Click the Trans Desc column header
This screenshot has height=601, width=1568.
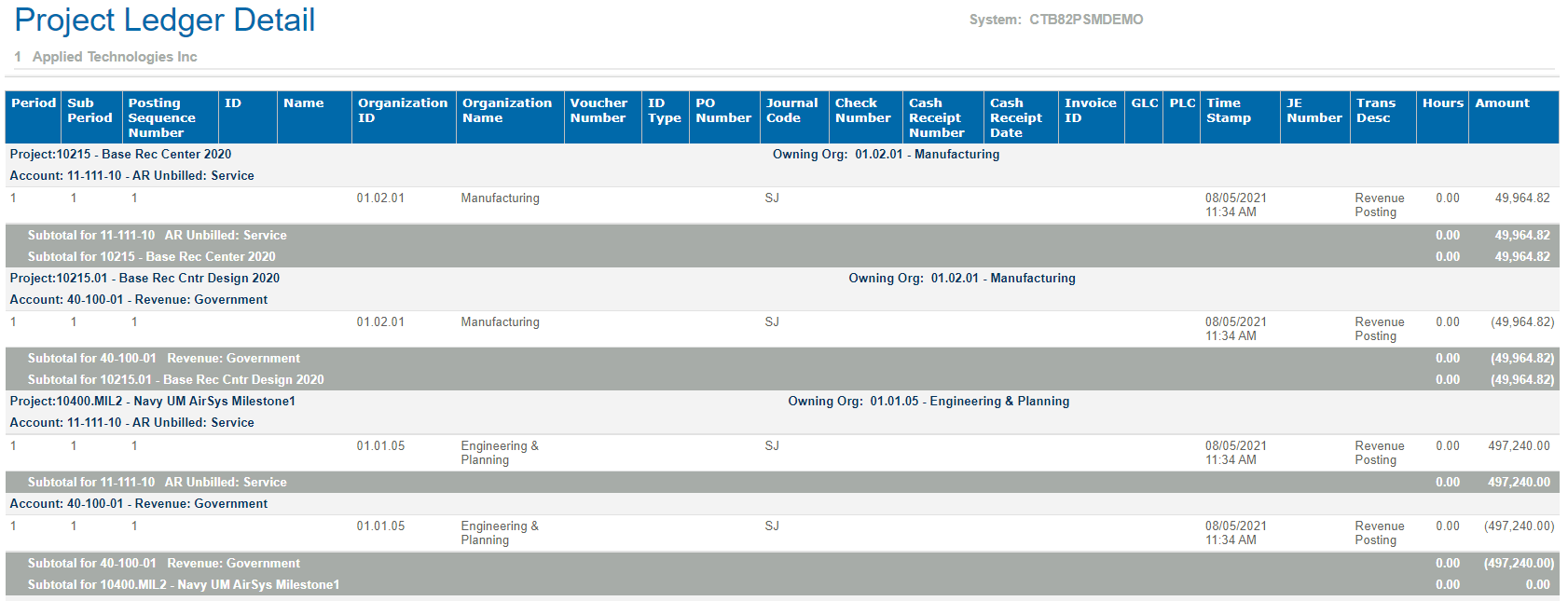coord(1375,110)
